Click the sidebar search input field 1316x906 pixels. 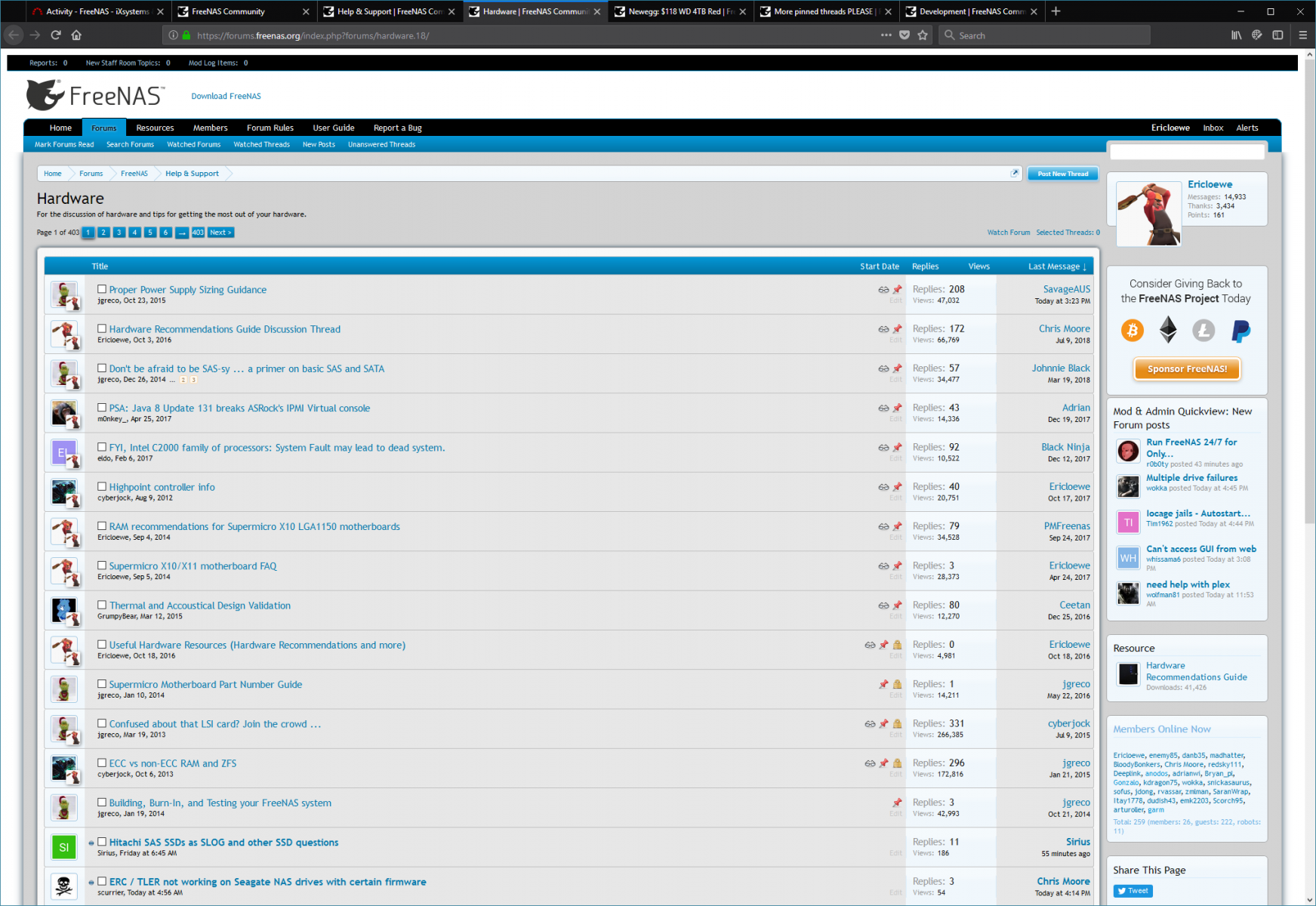[x=1187, y=152]
